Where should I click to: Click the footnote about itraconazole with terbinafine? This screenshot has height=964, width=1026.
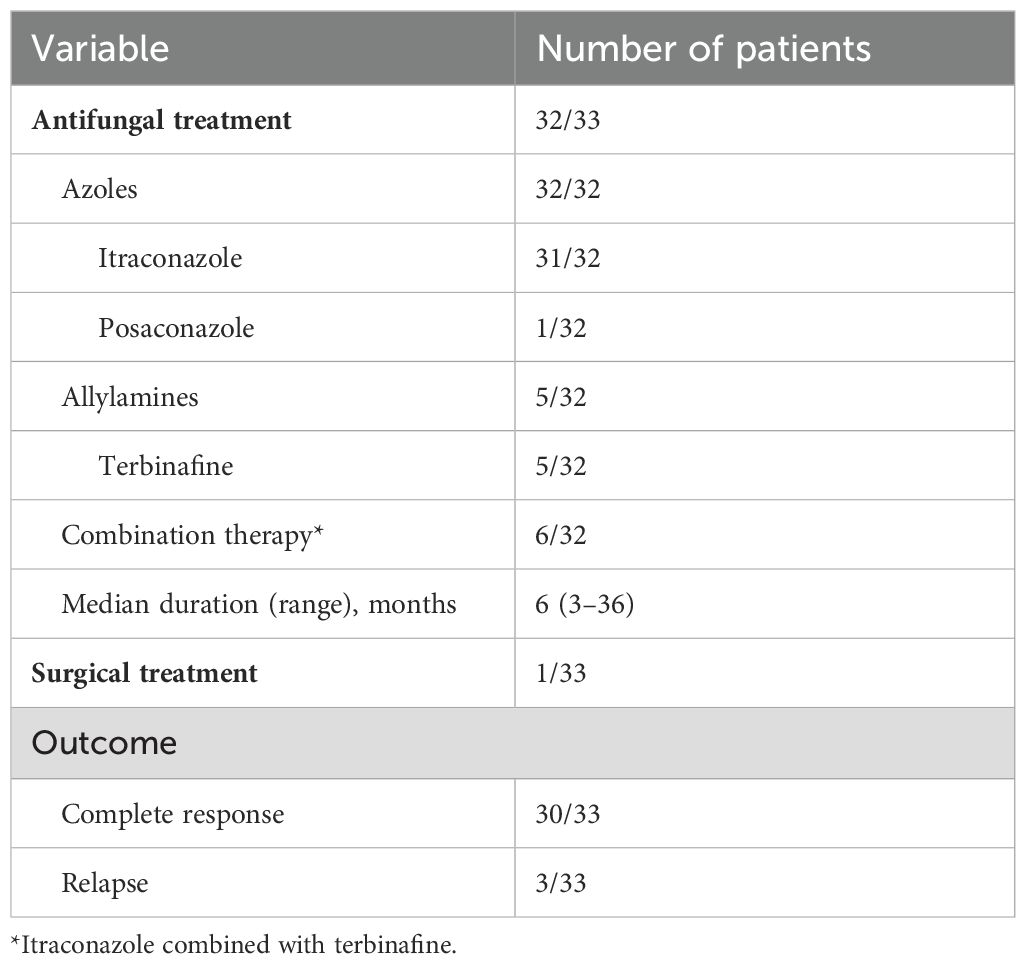pos(234,945)
